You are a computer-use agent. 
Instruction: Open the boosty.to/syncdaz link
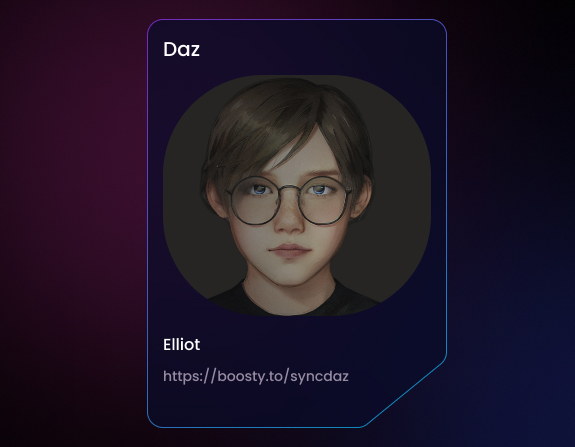(256, 376)
